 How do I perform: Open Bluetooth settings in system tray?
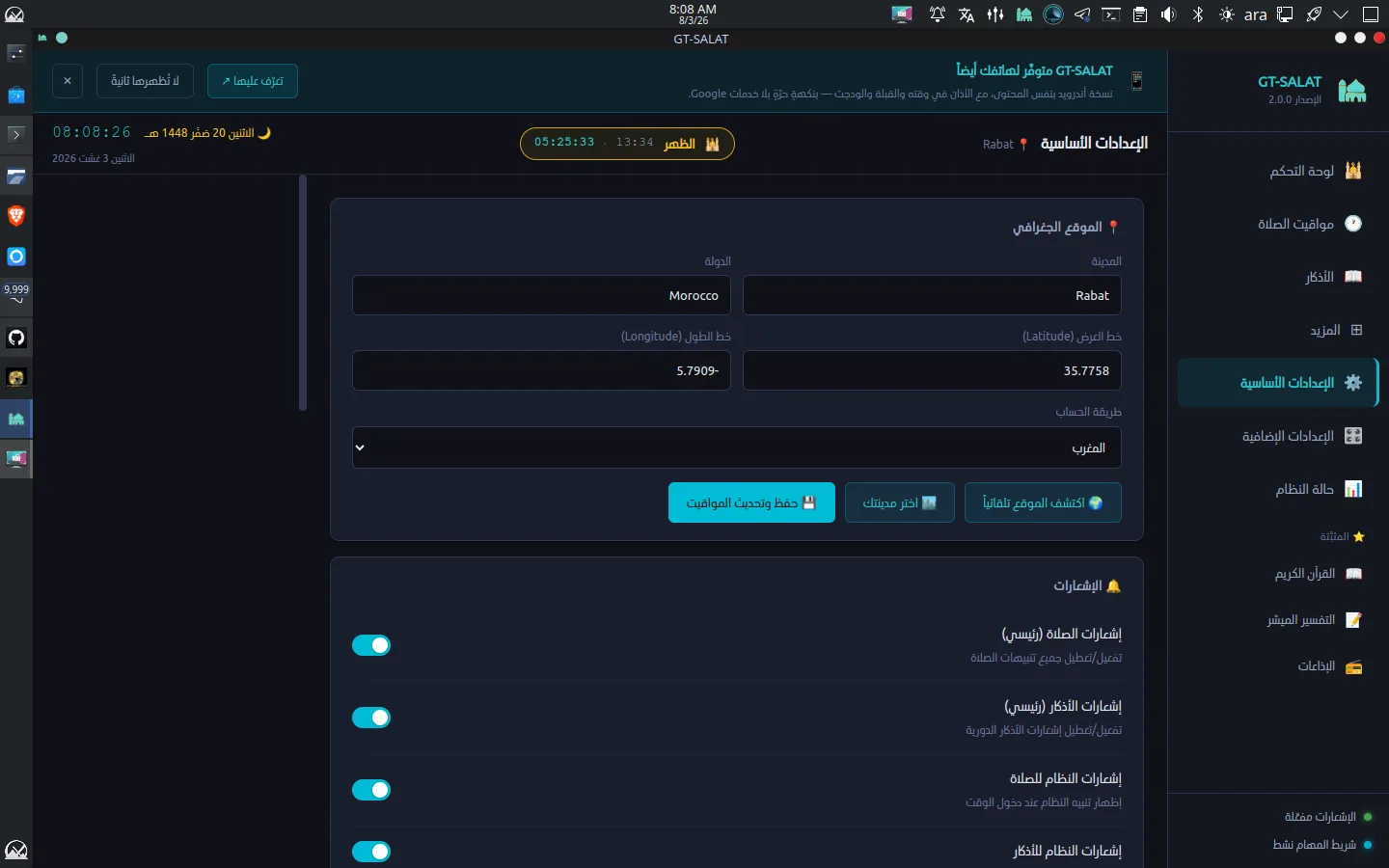(1198, 14)
